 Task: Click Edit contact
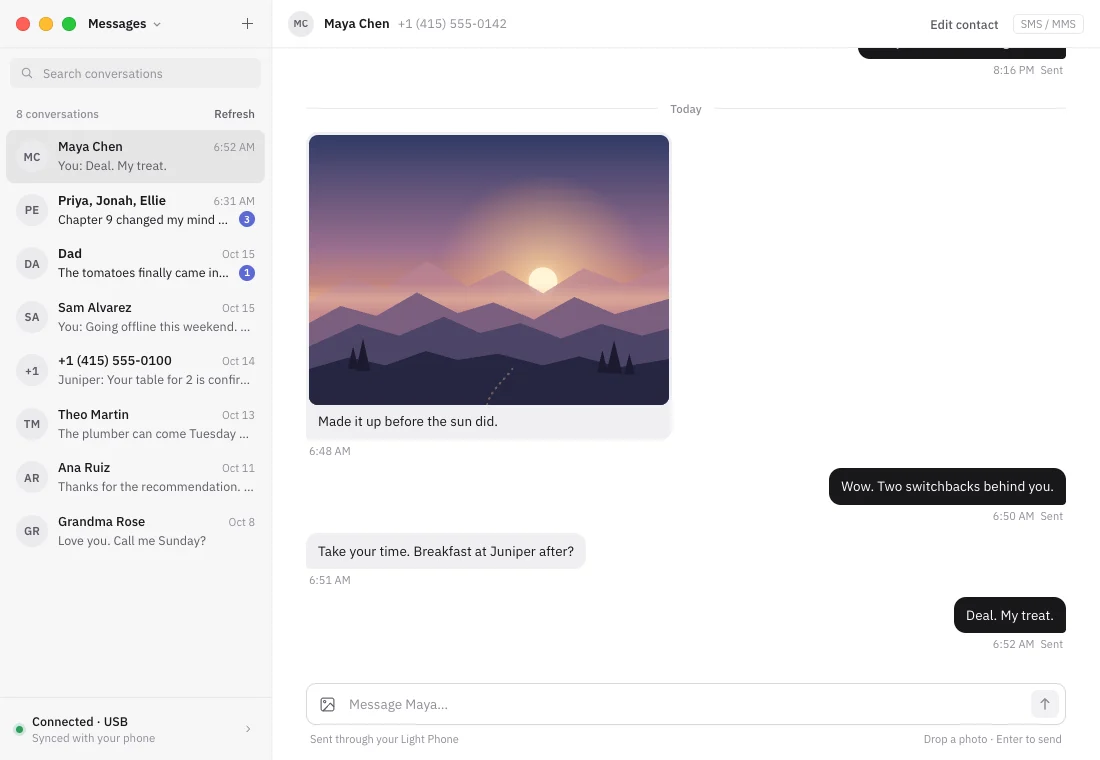[x=964, y=25]
